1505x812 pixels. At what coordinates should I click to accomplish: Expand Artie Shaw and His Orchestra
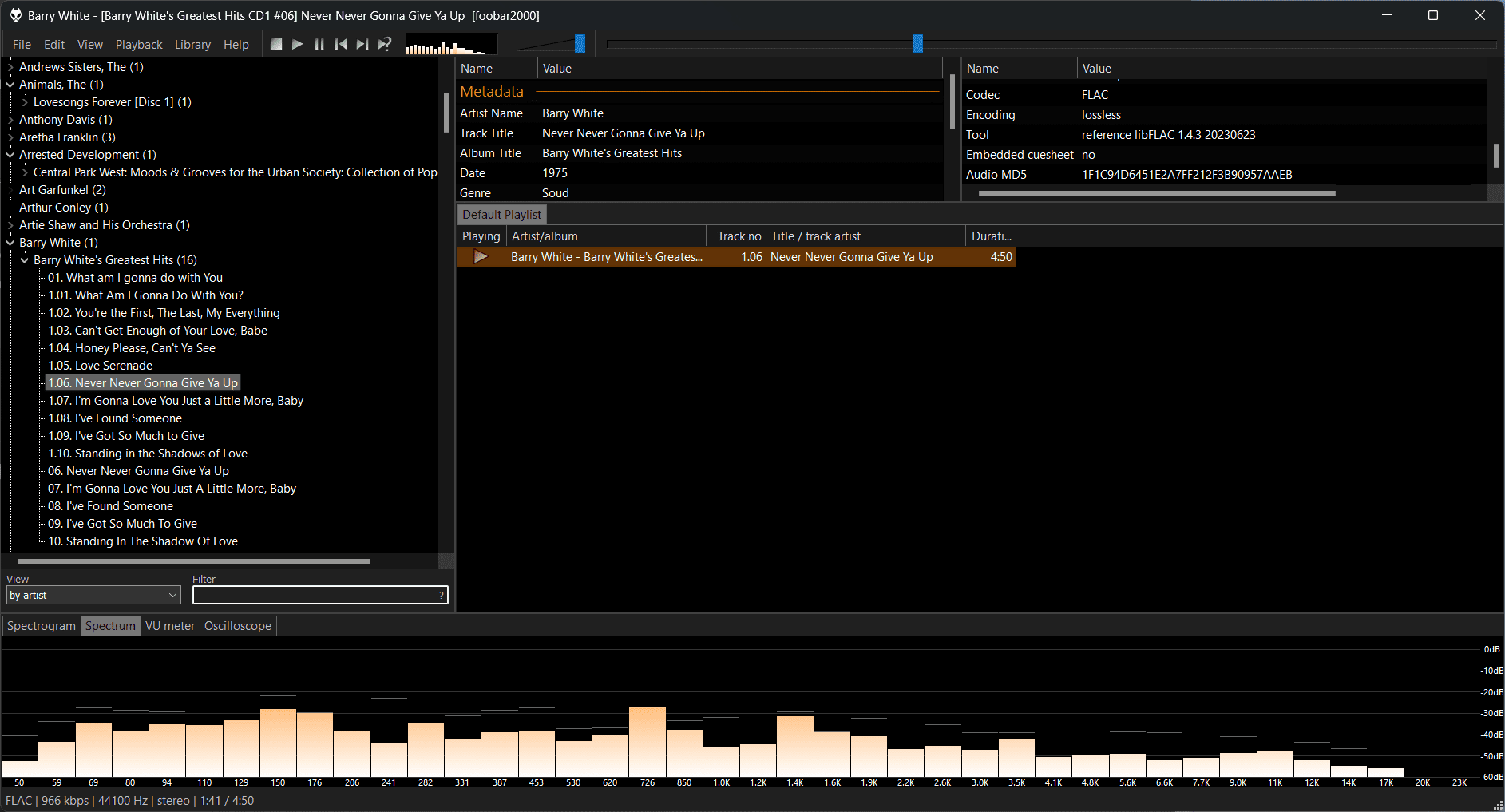click(x=10, y=225)
